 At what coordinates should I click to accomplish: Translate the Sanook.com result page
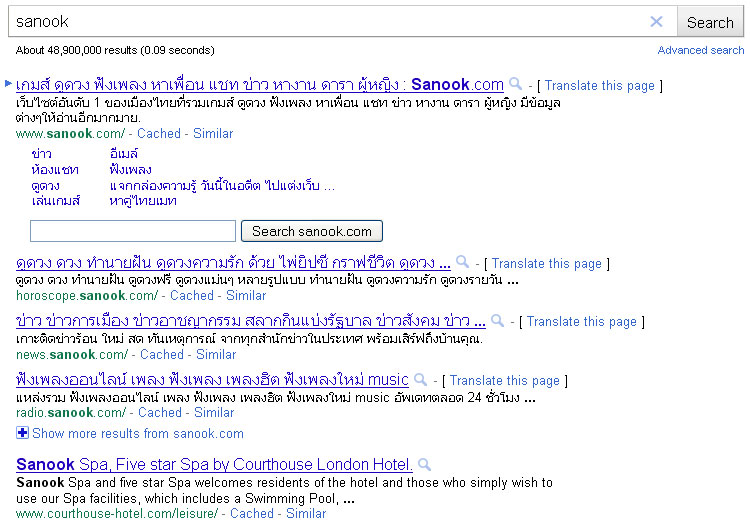pos(599,86)
